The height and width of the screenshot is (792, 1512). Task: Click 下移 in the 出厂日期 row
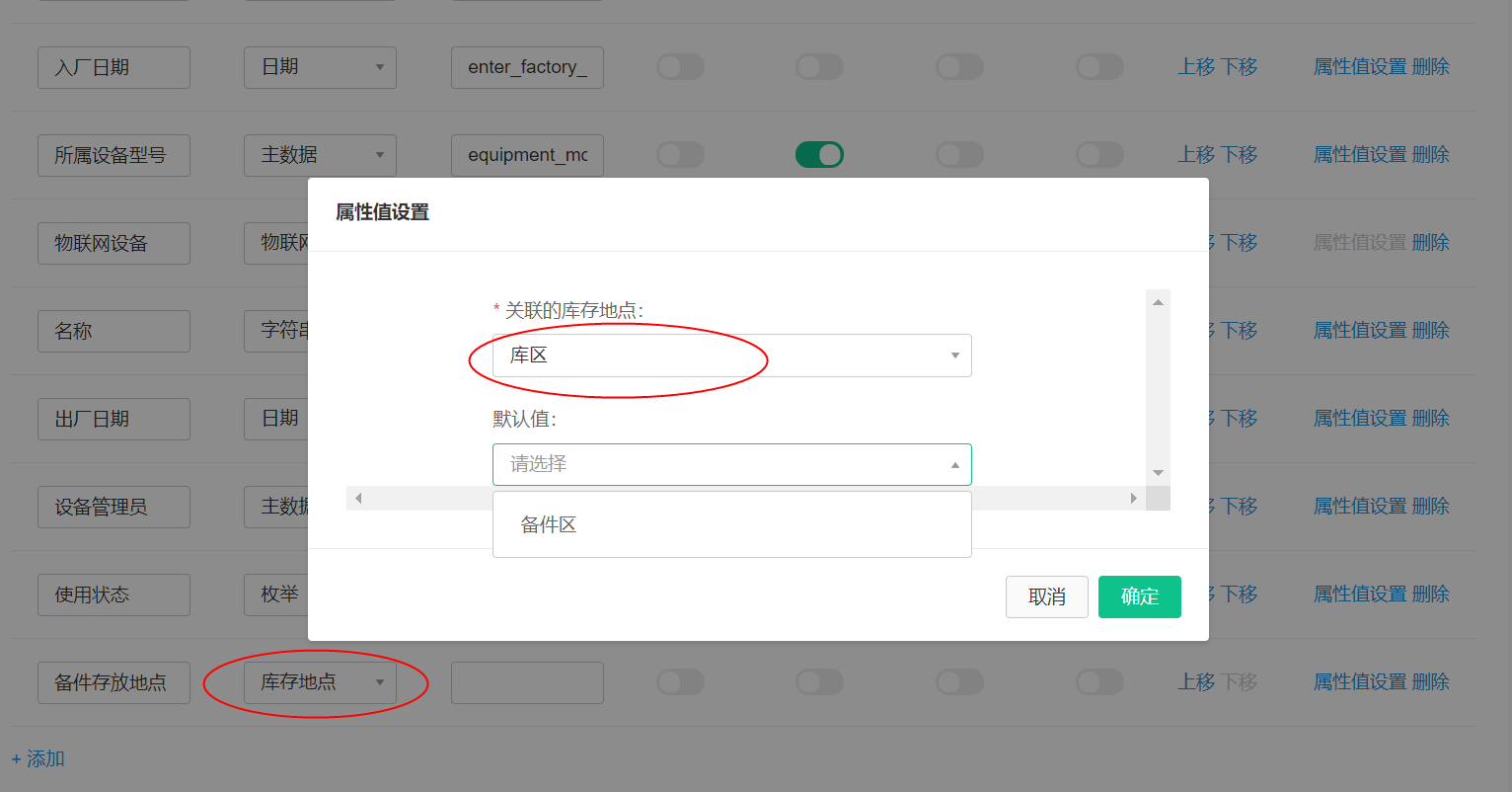1239,419
